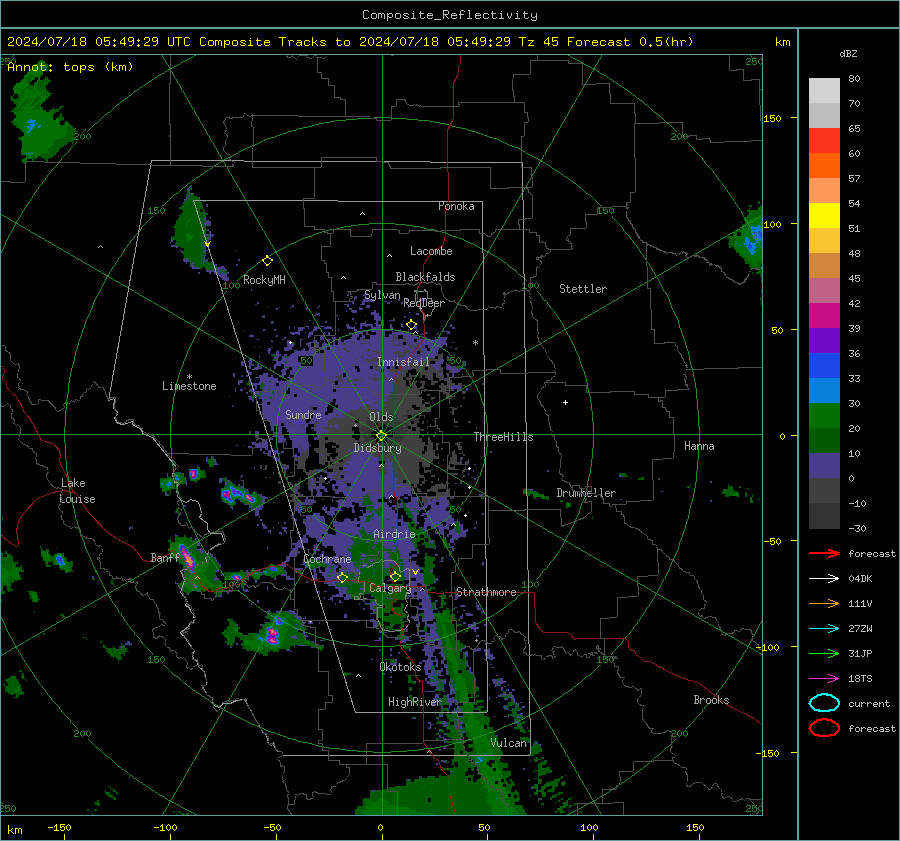
Task: Click the Okotoks town label
Action: [400, 667]
